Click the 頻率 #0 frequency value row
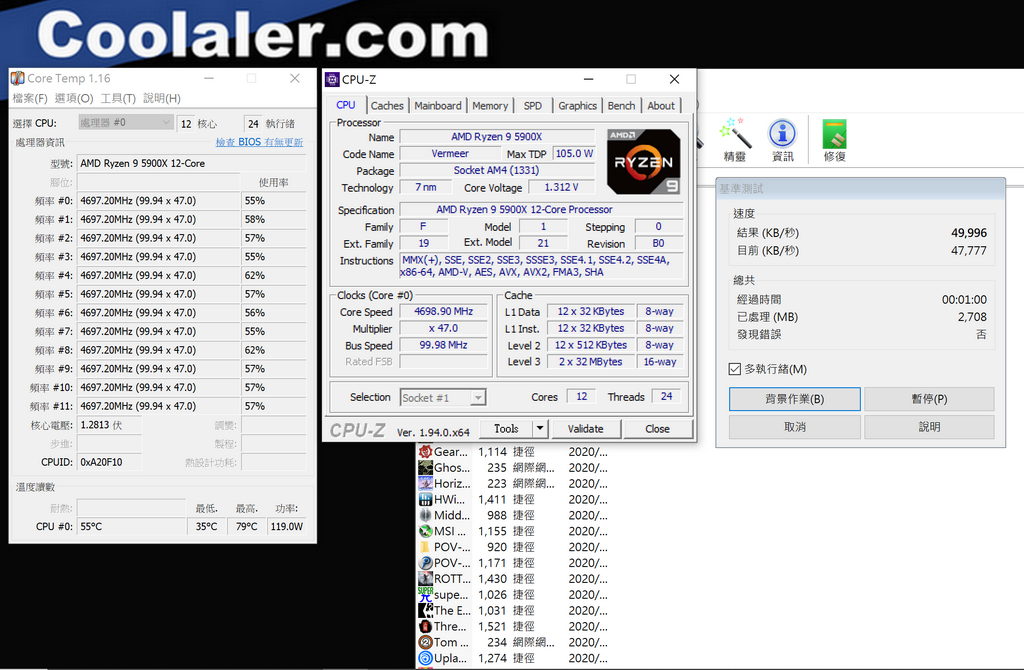 (159, 200)
